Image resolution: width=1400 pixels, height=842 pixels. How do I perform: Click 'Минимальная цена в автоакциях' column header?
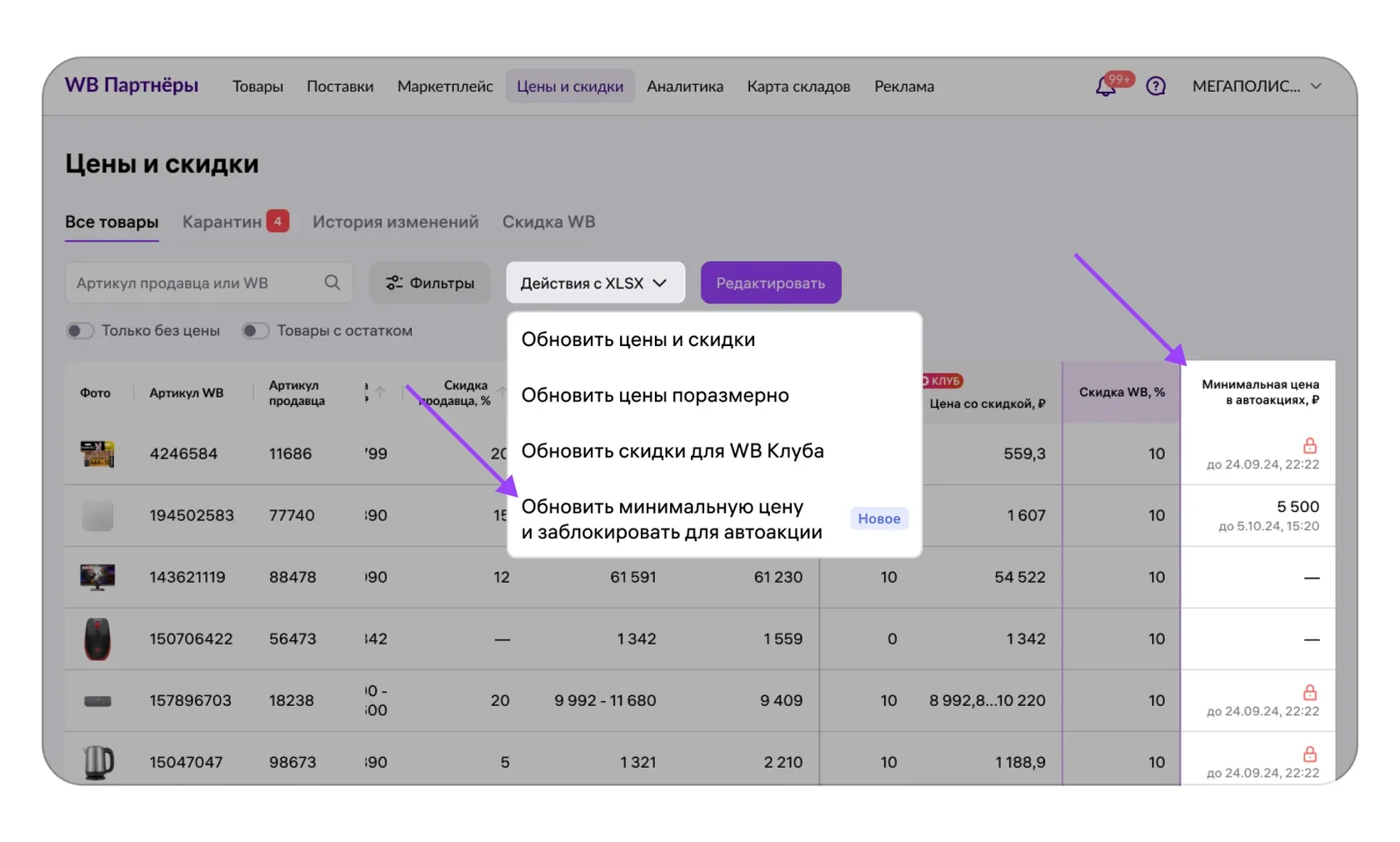(1259, 392)
